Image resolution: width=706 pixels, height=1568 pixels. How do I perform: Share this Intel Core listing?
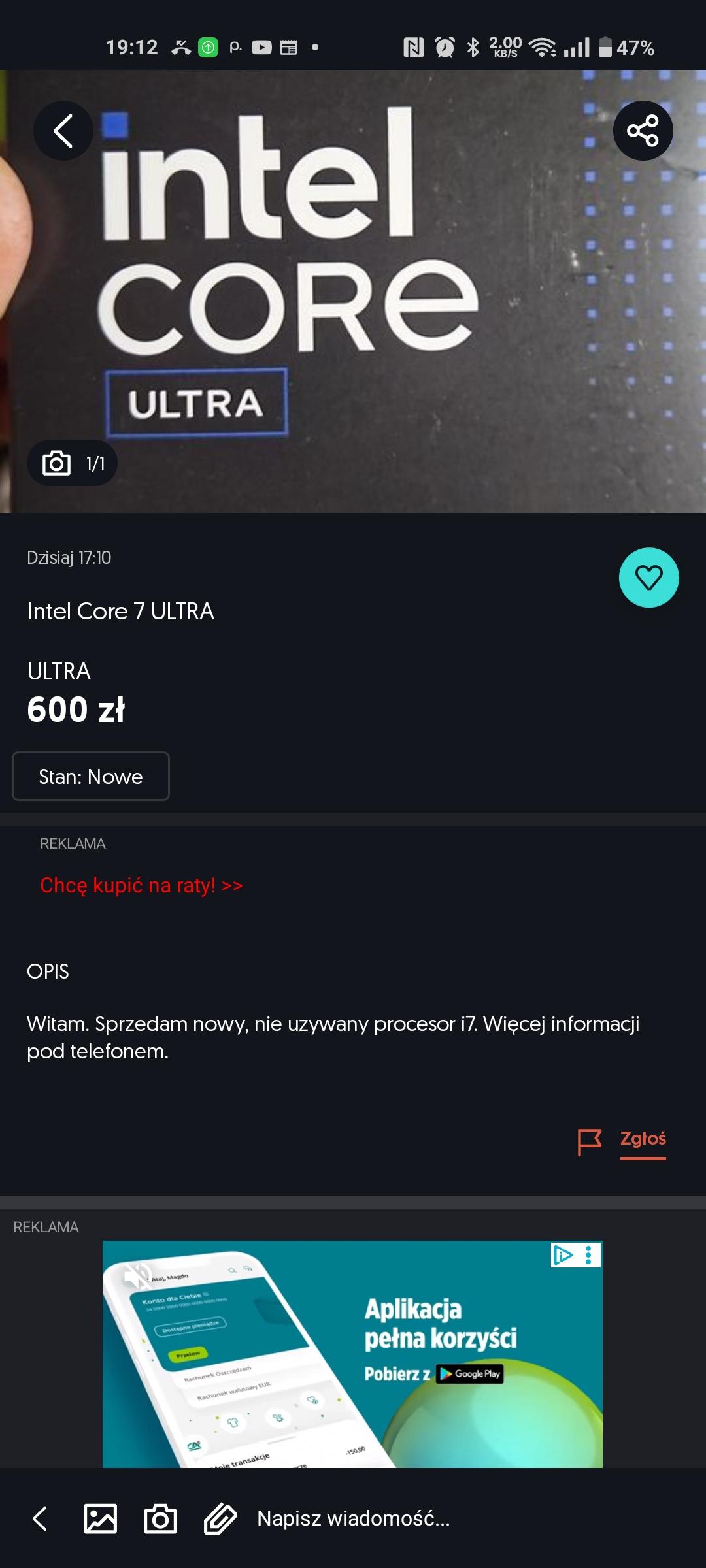tap(643, 131)
